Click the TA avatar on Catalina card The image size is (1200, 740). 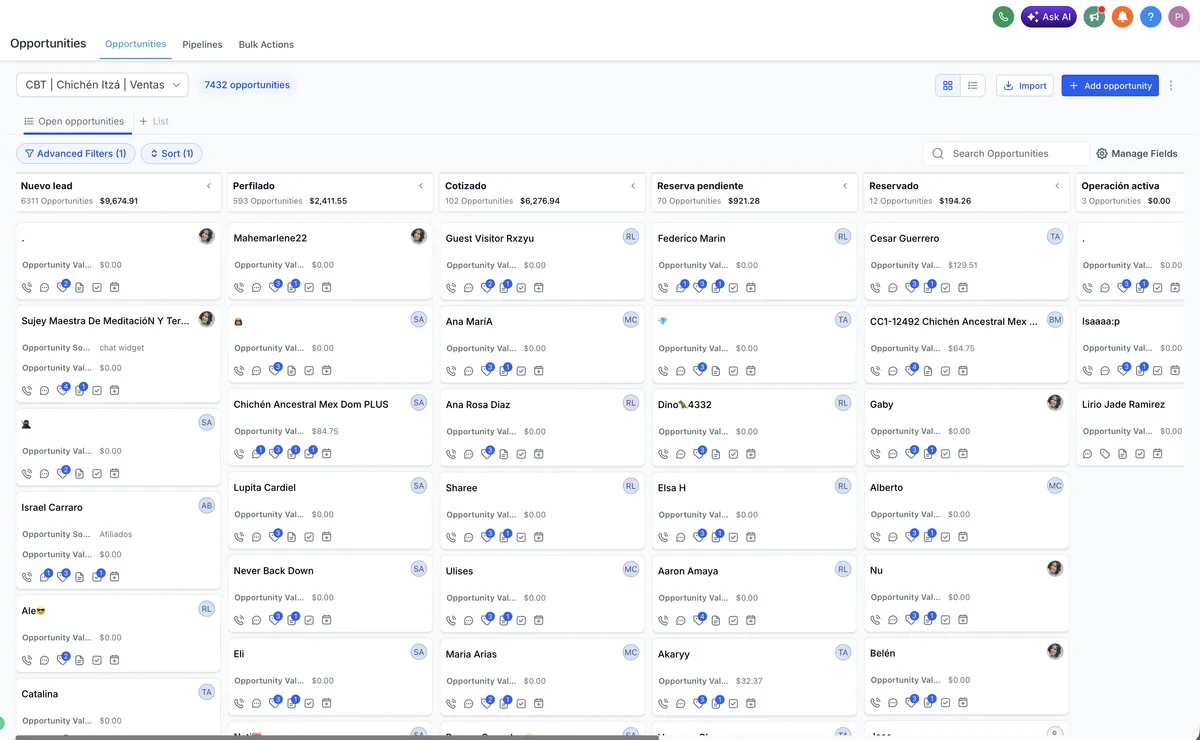pos(207,691)
